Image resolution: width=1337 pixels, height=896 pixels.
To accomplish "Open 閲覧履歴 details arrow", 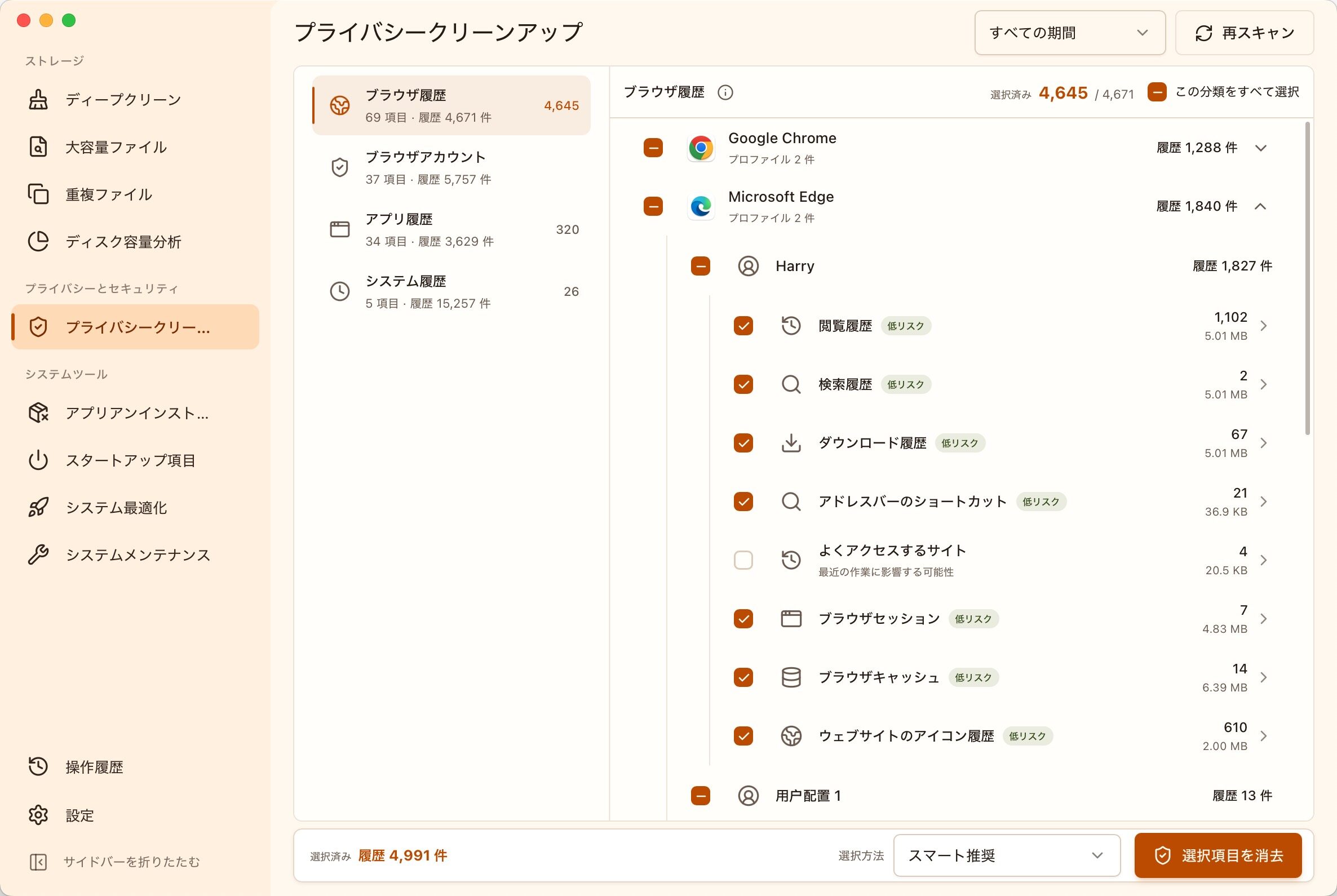I will (x=1264, y=326).
